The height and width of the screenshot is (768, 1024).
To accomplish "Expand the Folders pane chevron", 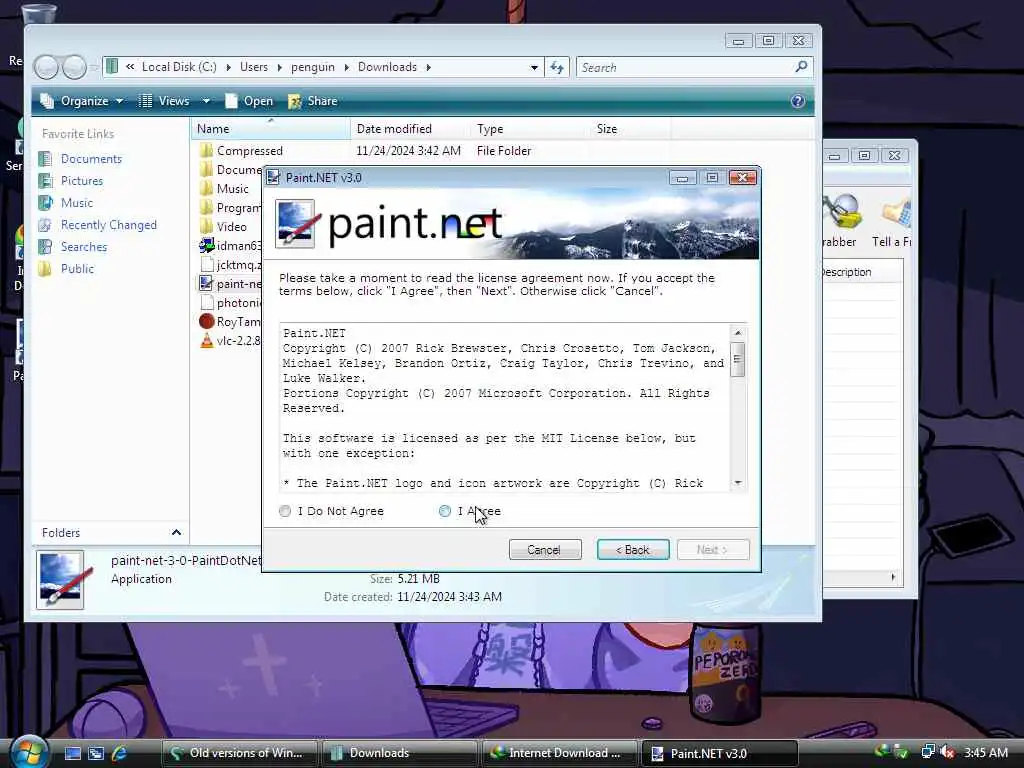I will point(176,533).
